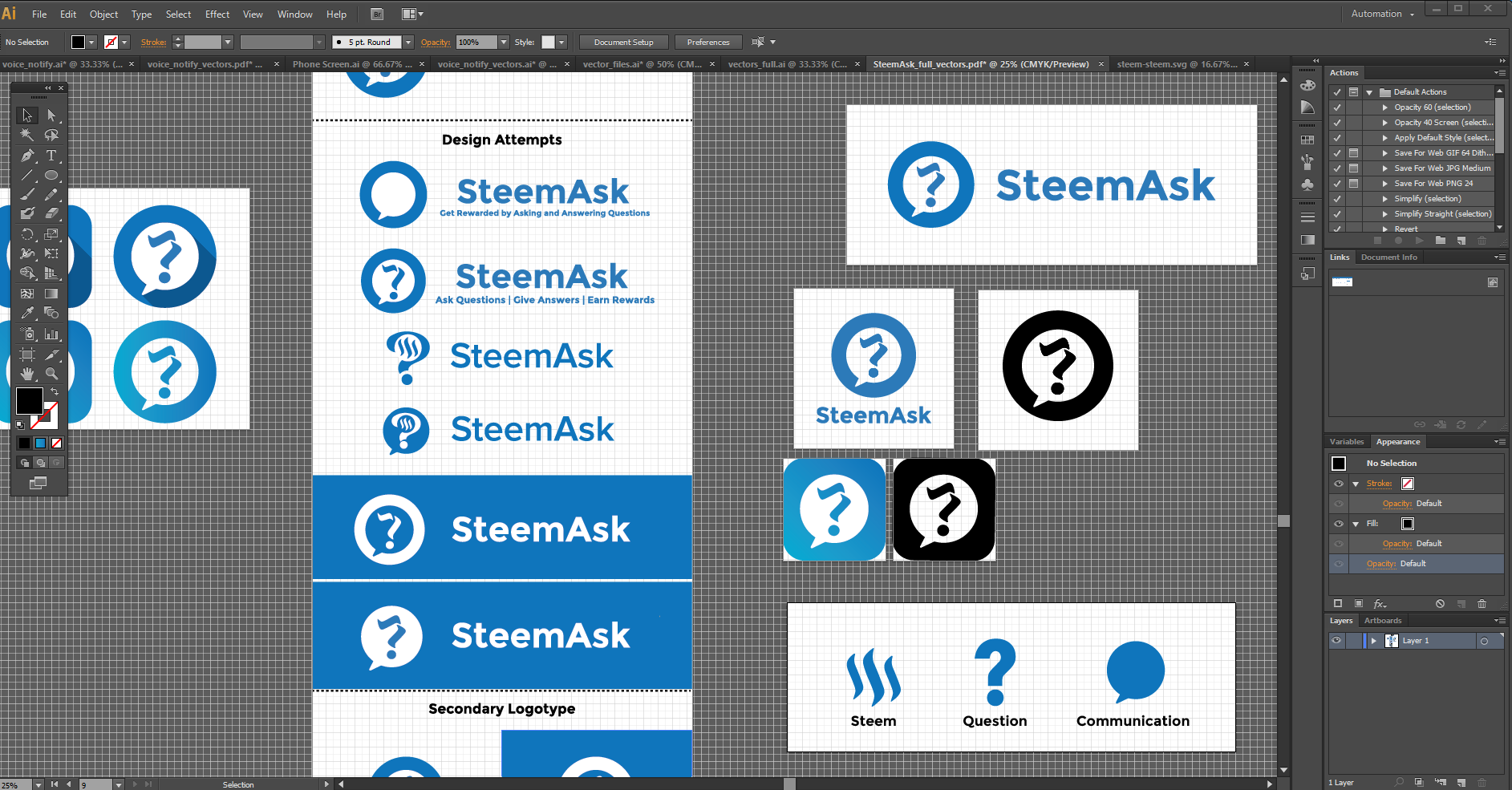Swap fill and stroke colors
The image size is (1512, 790).
click(x=55, y=391)
